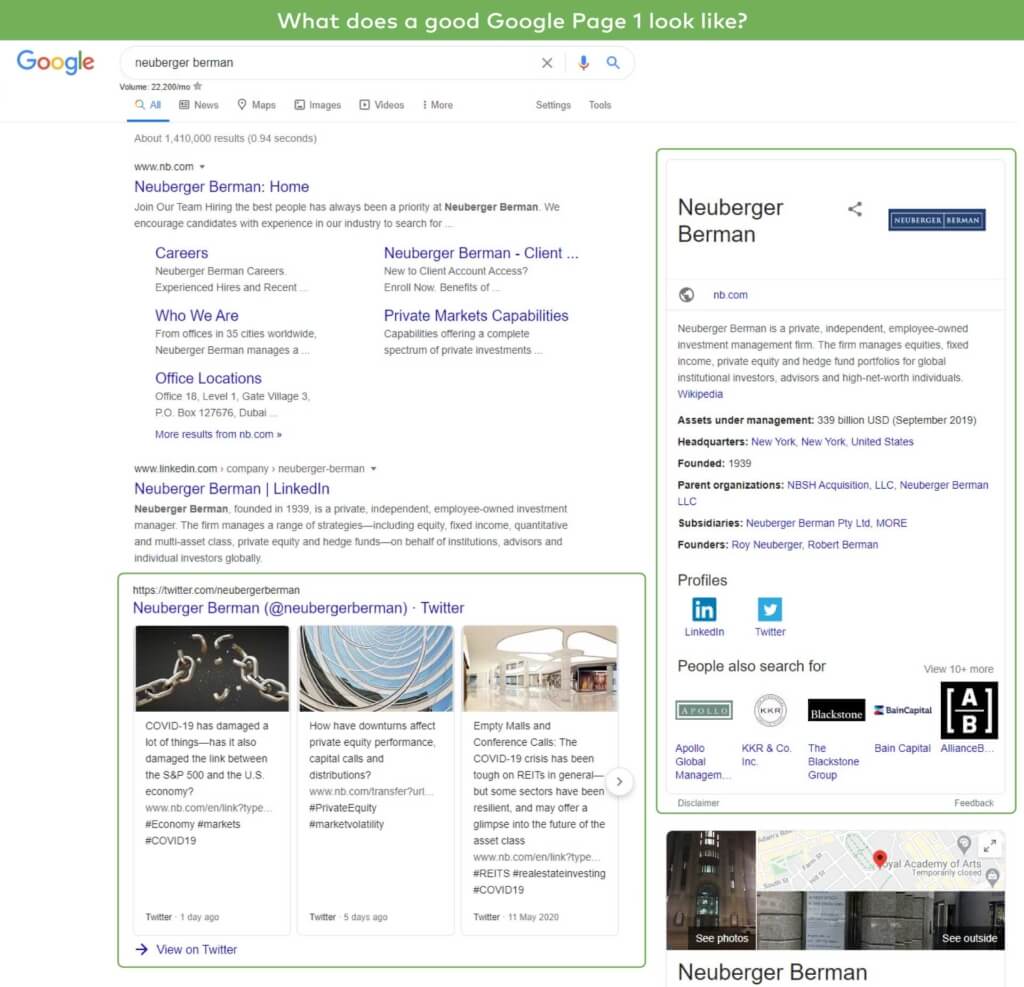Activate voice search via the microphone icon
Viewport: 1024px width, 987px height.
coord(583,62)
